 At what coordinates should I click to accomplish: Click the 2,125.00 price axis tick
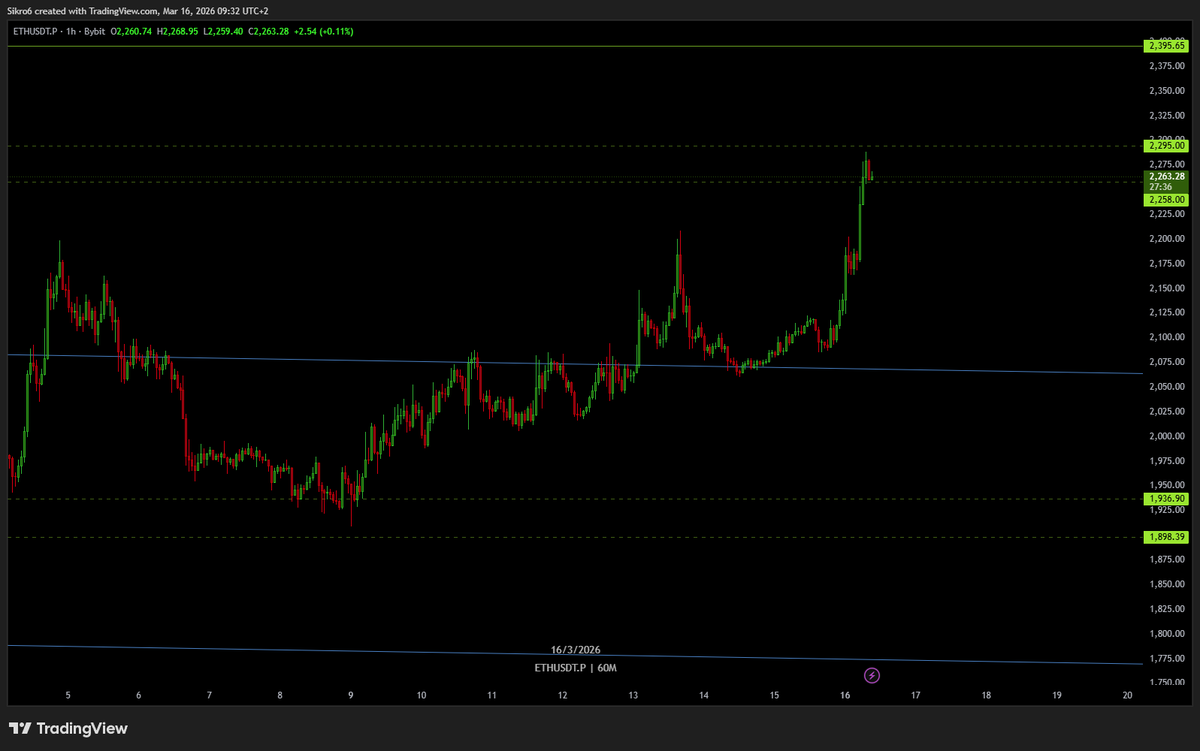(1167, 313)
